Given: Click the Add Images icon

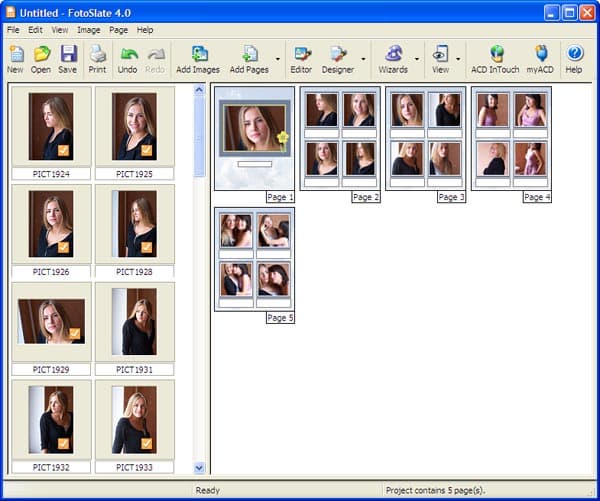Looking at the screenshot, I should pyautogui.click(x=198, y=59).
